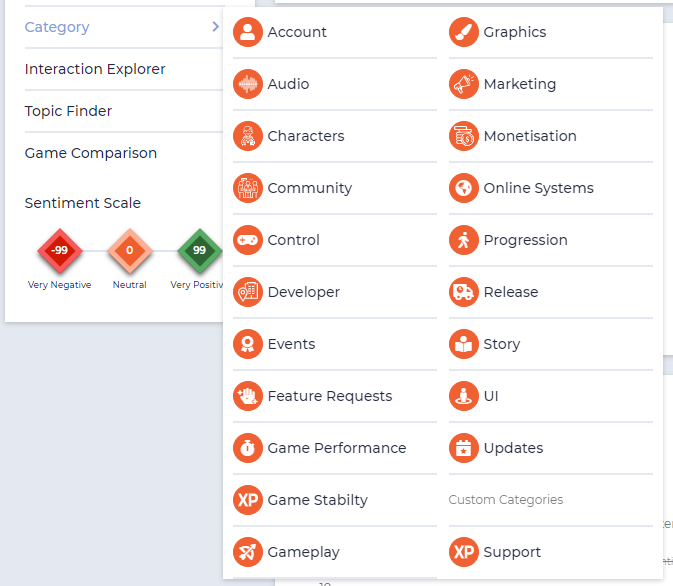Go to Topic Finder

point(124,111)
